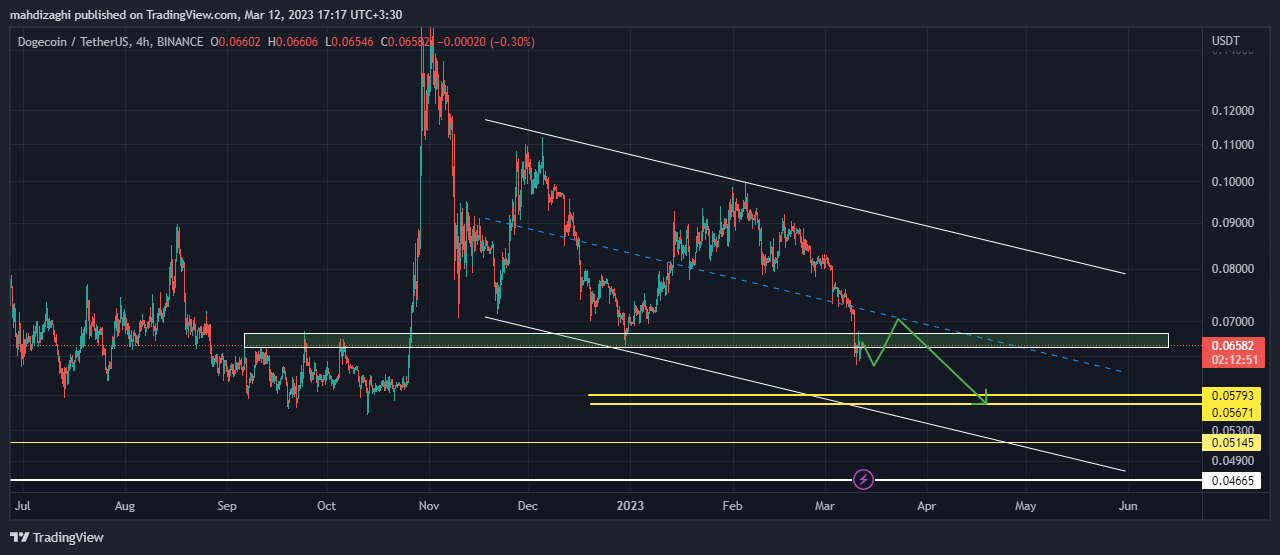Click the 0.08000 price axis tick
The width and height of the screenshot is (1280, 555).
pos(1231,269)
